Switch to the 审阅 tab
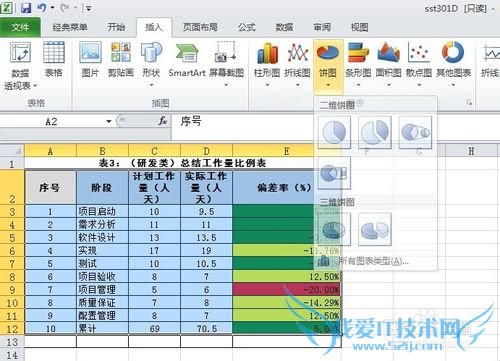Image resolution: width=500 pixels, height=361 pixels. [x=322, y=27]
